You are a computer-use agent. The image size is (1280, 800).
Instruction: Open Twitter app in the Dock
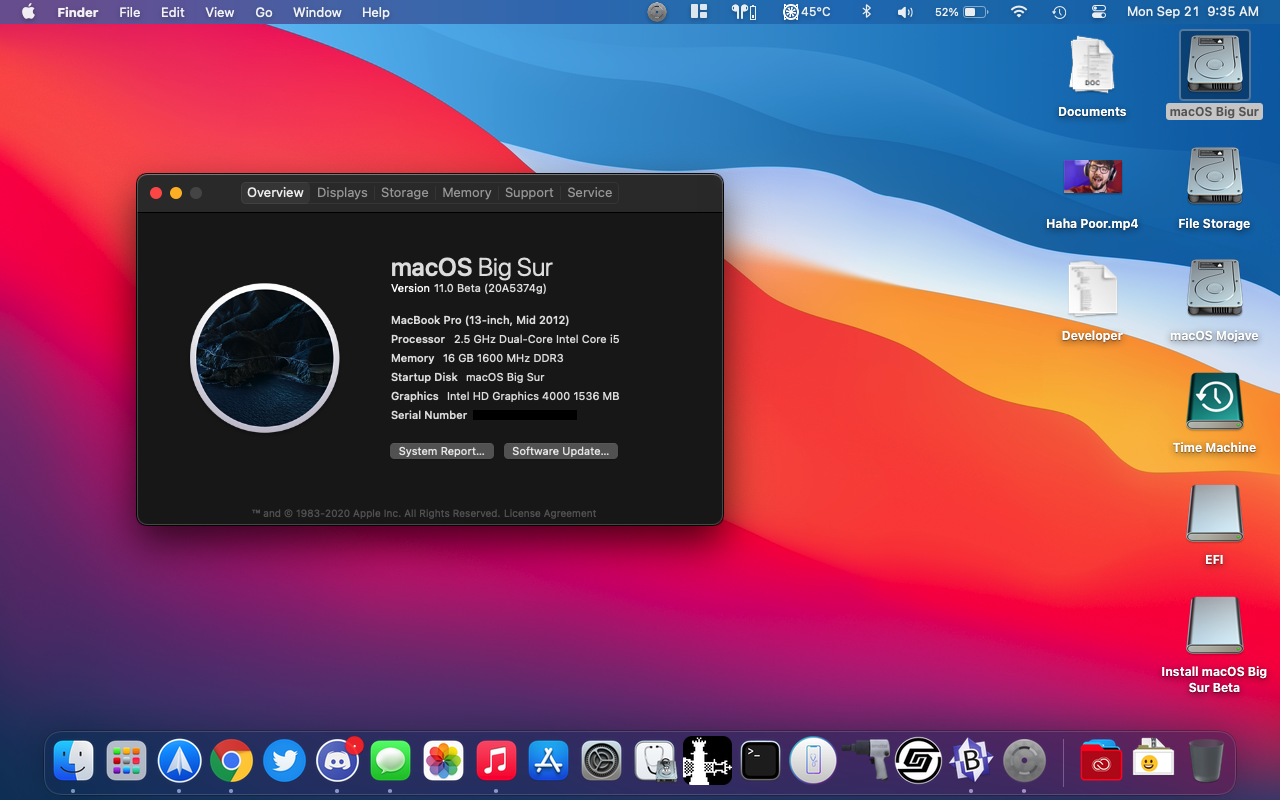[x=284, y=761]
